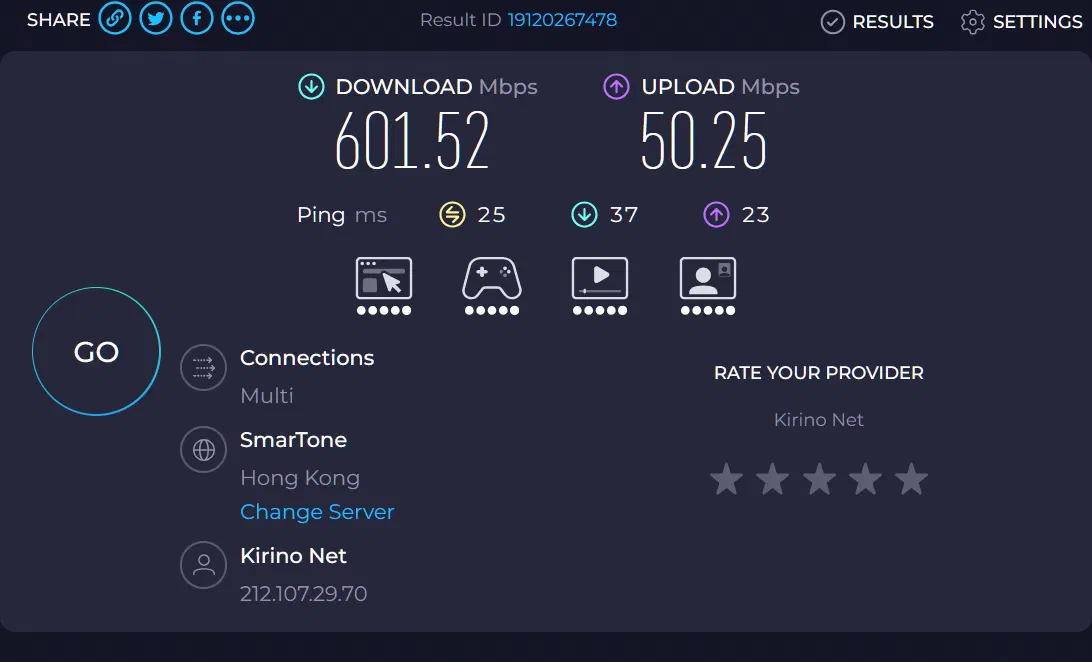Open the Change Server link
Viewport: 1092px width, 662px height.
[317, 512]
